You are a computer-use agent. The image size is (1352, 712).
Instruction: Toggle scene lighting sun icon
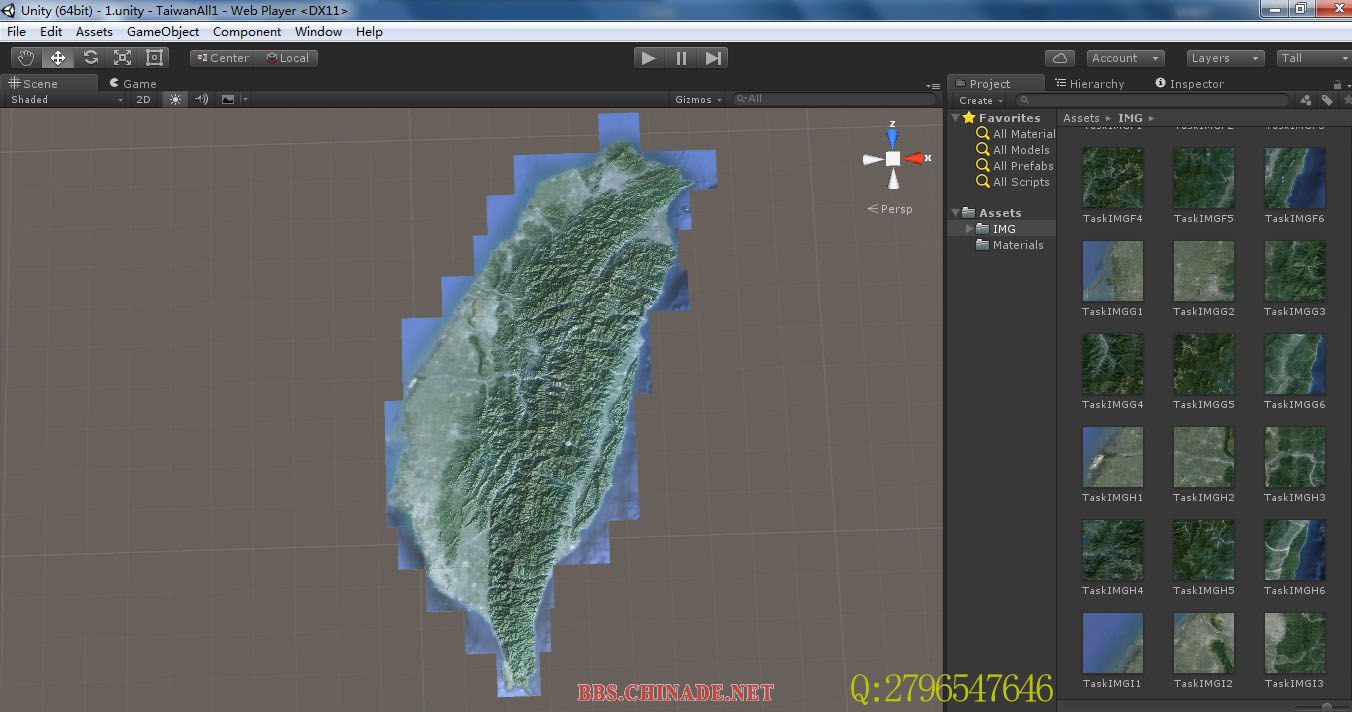[x=176, y=99]
